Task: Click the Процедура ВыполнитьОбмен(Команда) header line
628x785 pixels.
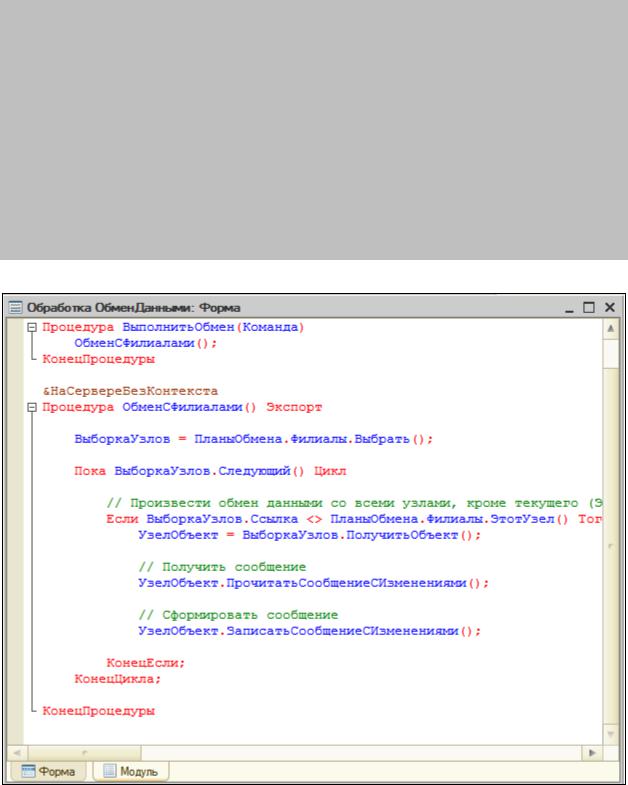Action: [x=173, y=327]
